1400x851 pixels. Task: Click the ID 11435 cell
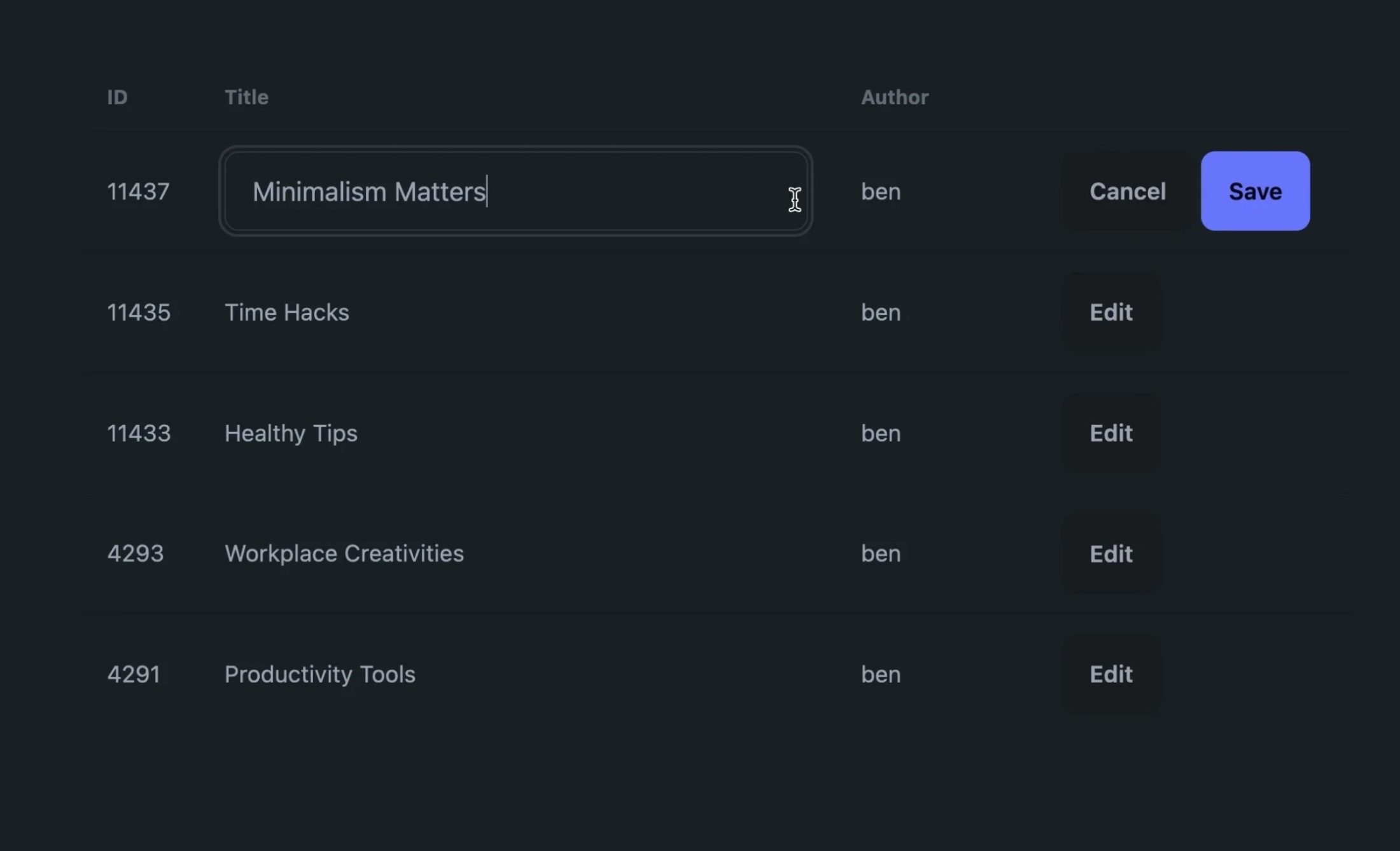138,312
